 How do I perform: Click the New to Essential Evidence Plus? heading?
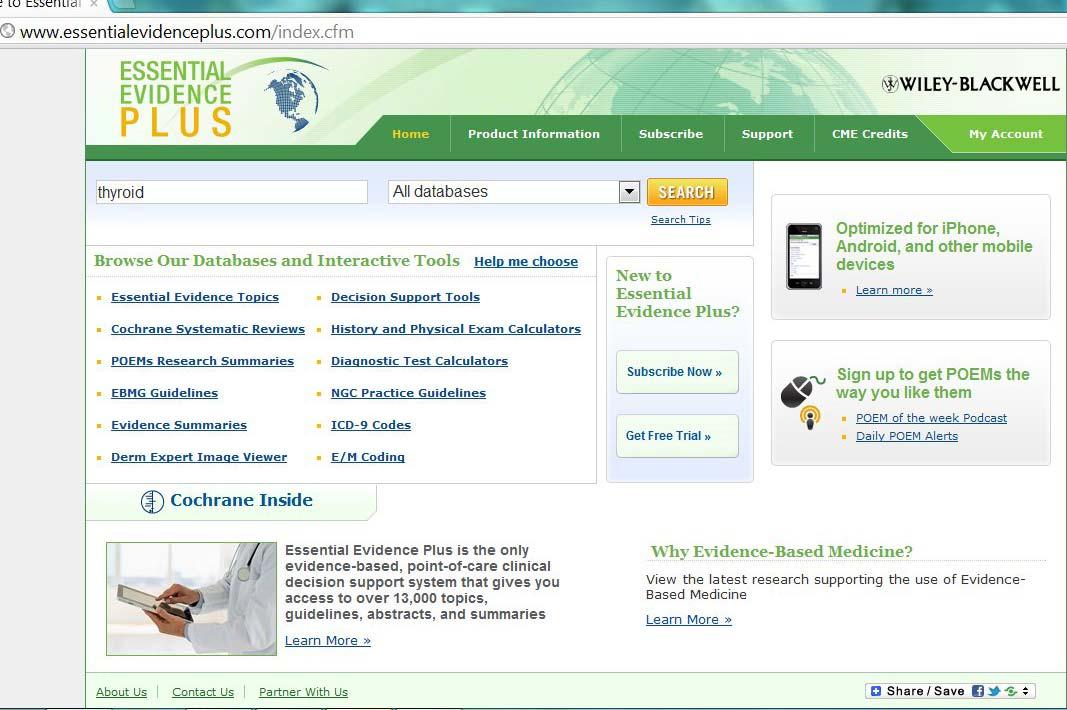coord(677,293)
